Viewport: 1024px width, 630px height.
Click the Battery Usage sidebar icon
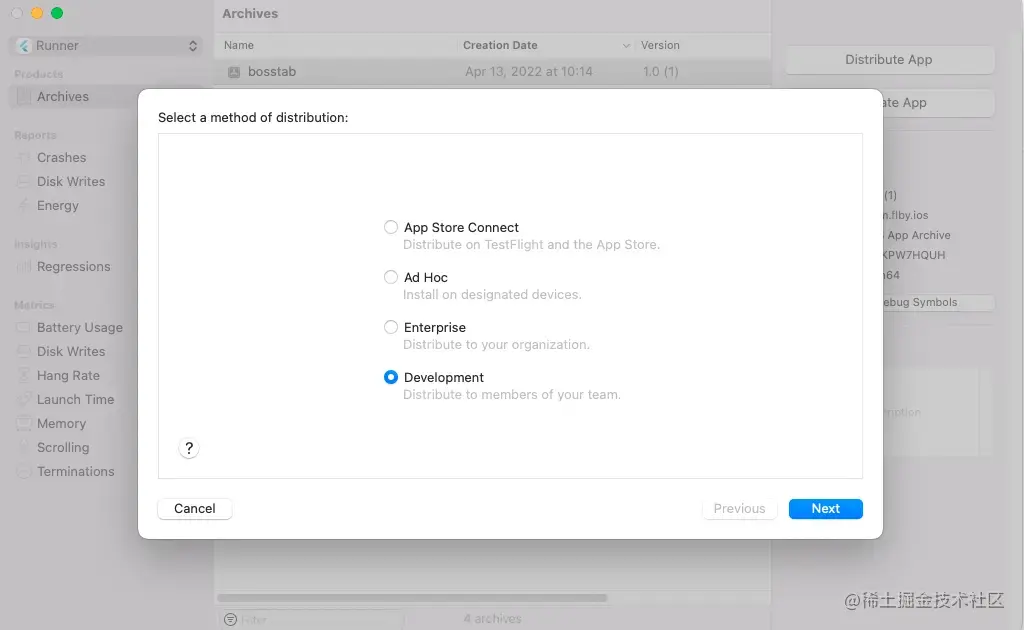24,328
